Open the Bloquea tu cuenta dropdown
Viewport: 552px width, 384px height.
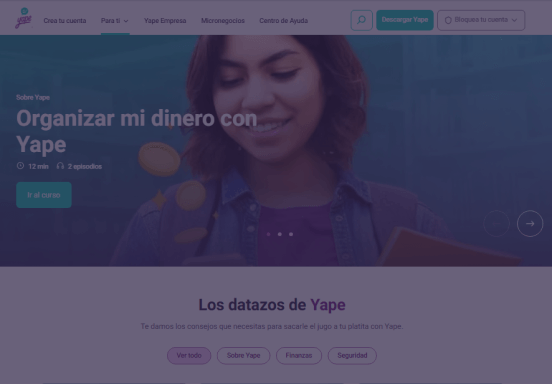tap(481, 20)
